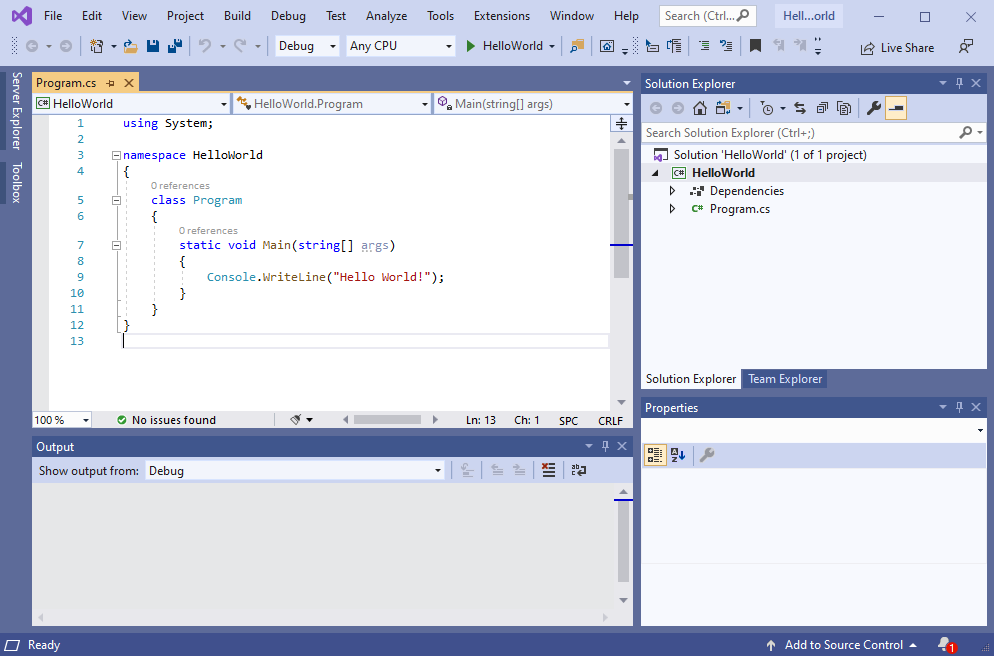994x656 pixels.
Task: Collapse the class Program code block
Action: point(116,200)
